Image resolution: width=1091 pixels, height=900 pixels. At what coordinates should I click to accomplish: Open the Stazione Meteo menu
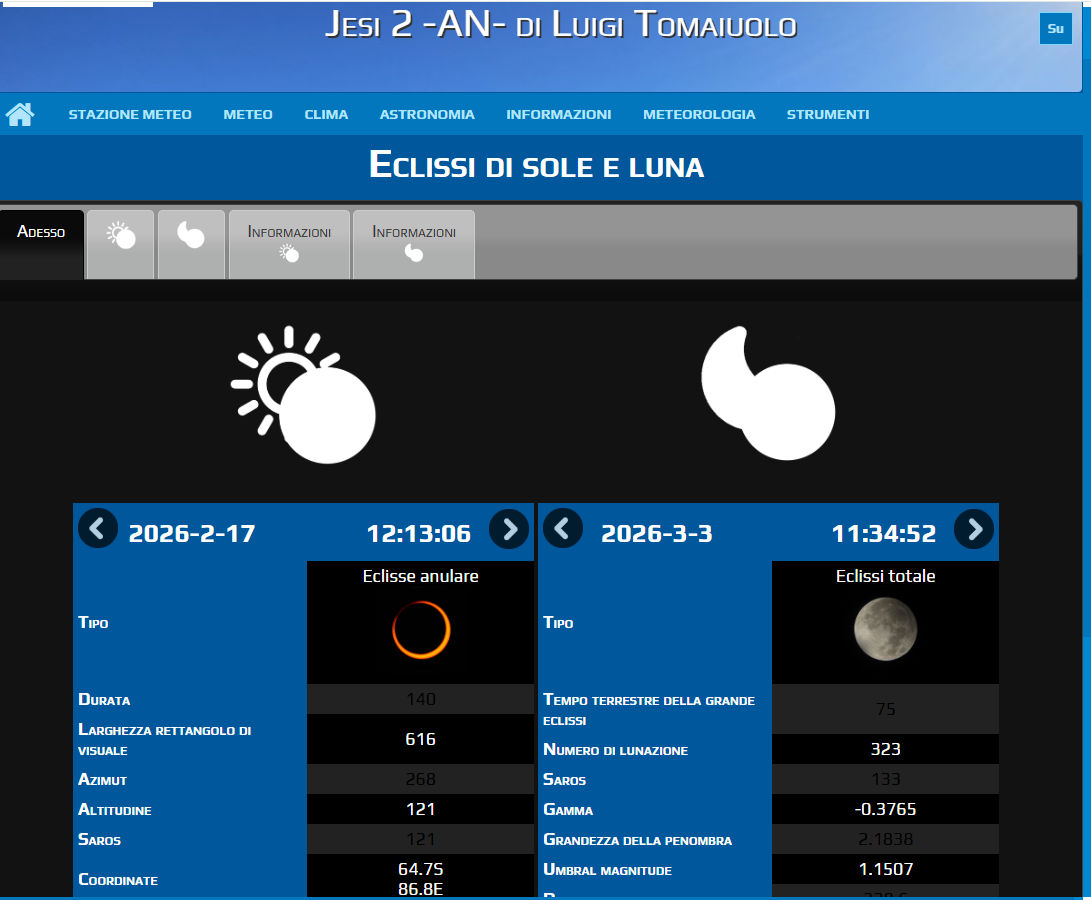coord(130,115)
